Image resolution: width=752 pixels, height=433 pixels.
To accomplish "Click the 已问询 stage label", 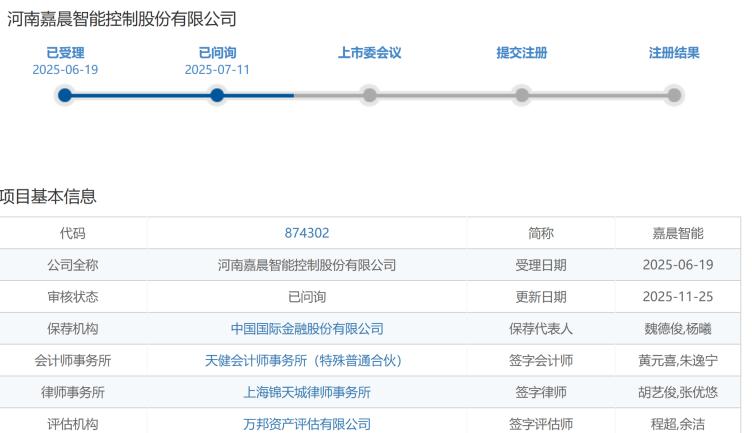I will tap(217, 53).
